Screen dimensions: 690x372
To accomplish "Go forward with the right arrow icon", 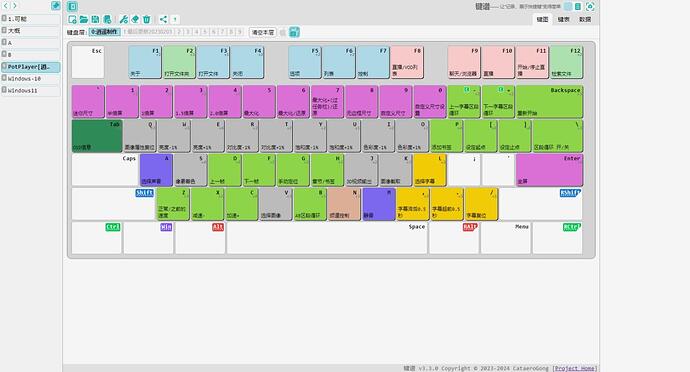I will (x=15, y=6).
